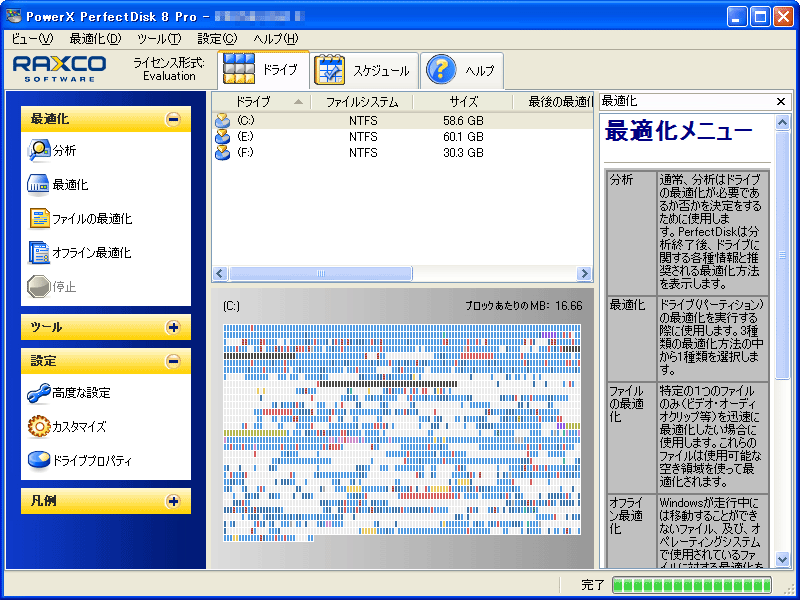Click the RAXCO Software logo

pos(60,68)
